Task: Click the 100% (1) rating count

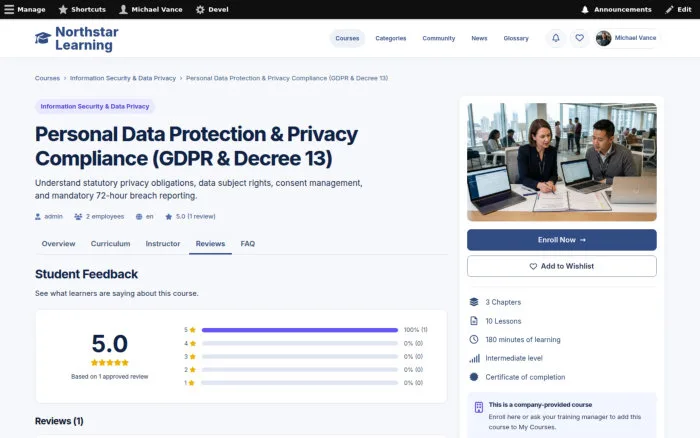Action: tap(416, 330)
